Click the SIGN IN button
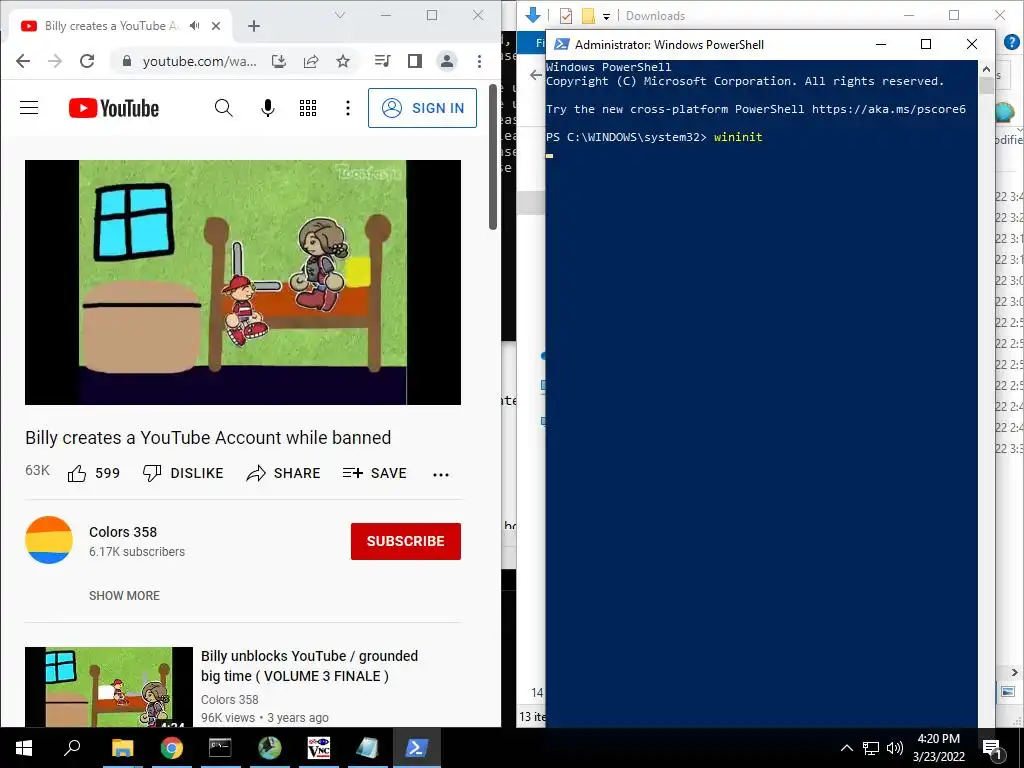1024x768 pixels. 423,108
